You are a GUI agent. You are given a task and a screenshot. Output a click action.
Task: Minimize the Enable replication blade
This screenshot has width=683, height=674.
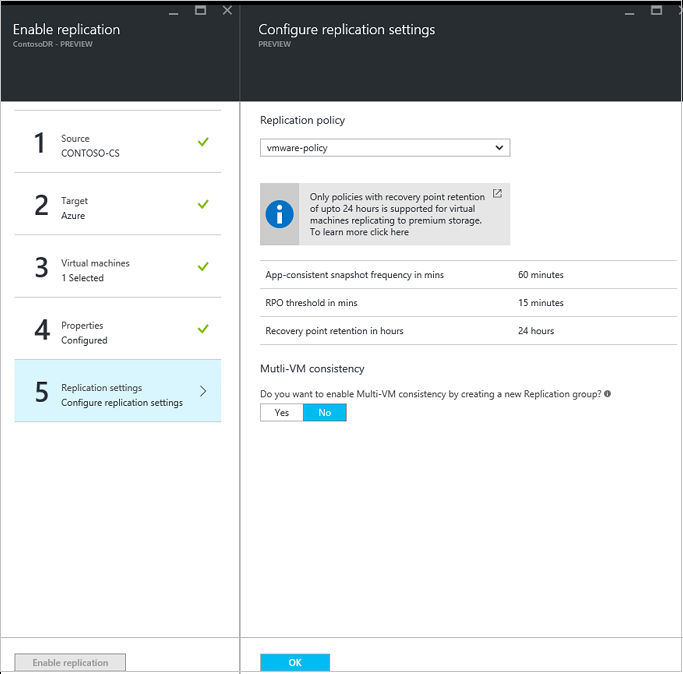click(176, 11)
